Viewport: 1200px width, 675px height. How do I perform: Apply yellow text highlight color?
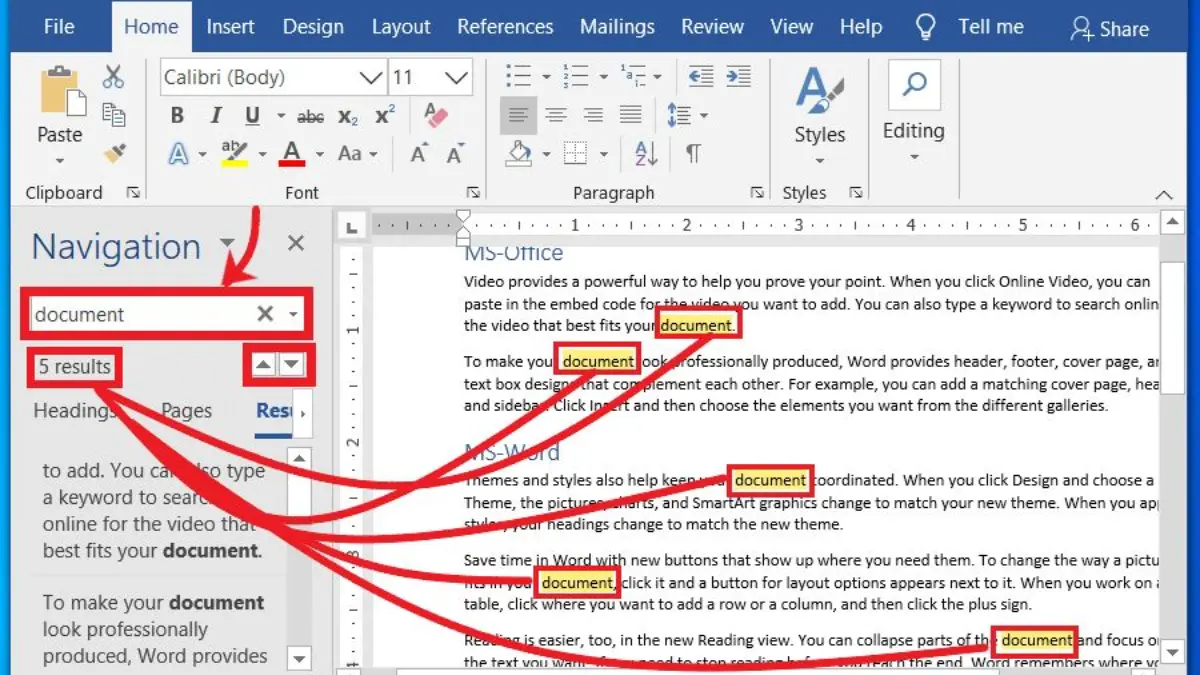[x=234, y=153]
